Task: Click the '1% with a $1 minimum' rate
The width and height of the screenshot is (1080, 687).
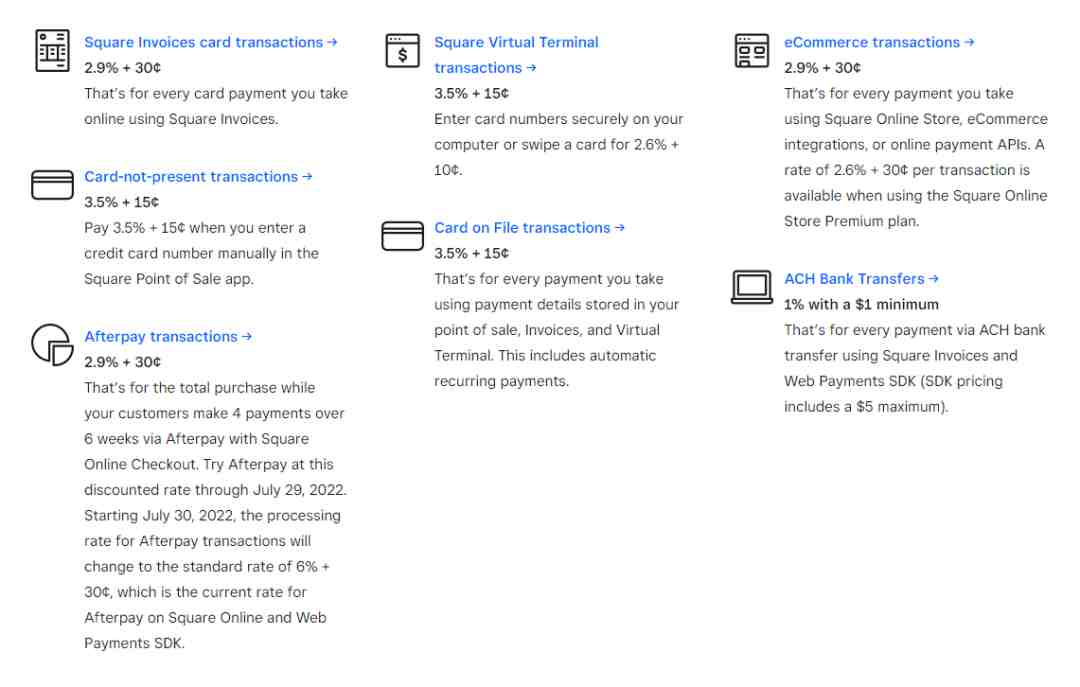Action: (x=861, y=304)
